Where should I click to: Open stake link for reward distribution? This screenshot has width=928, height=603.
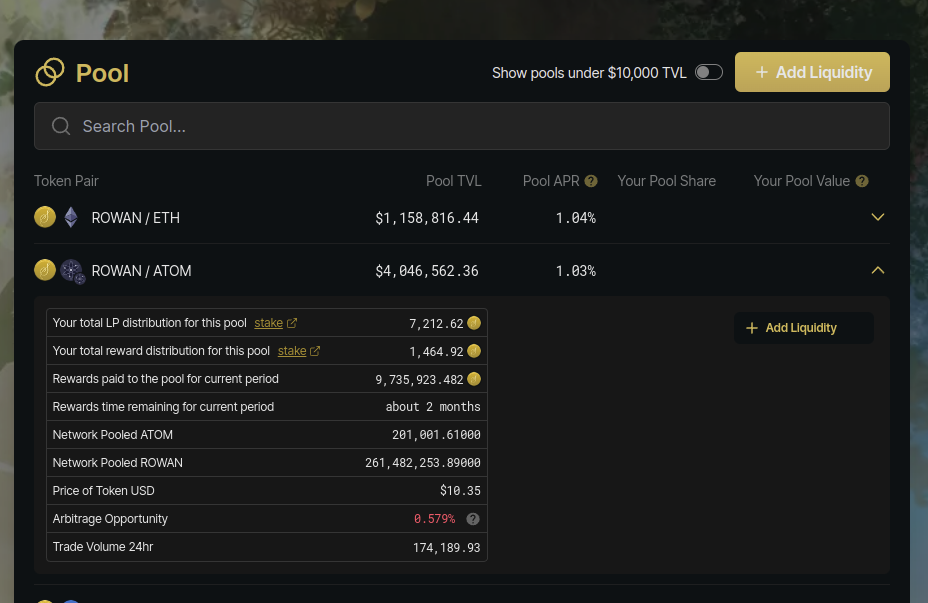[x=292, y=351]
